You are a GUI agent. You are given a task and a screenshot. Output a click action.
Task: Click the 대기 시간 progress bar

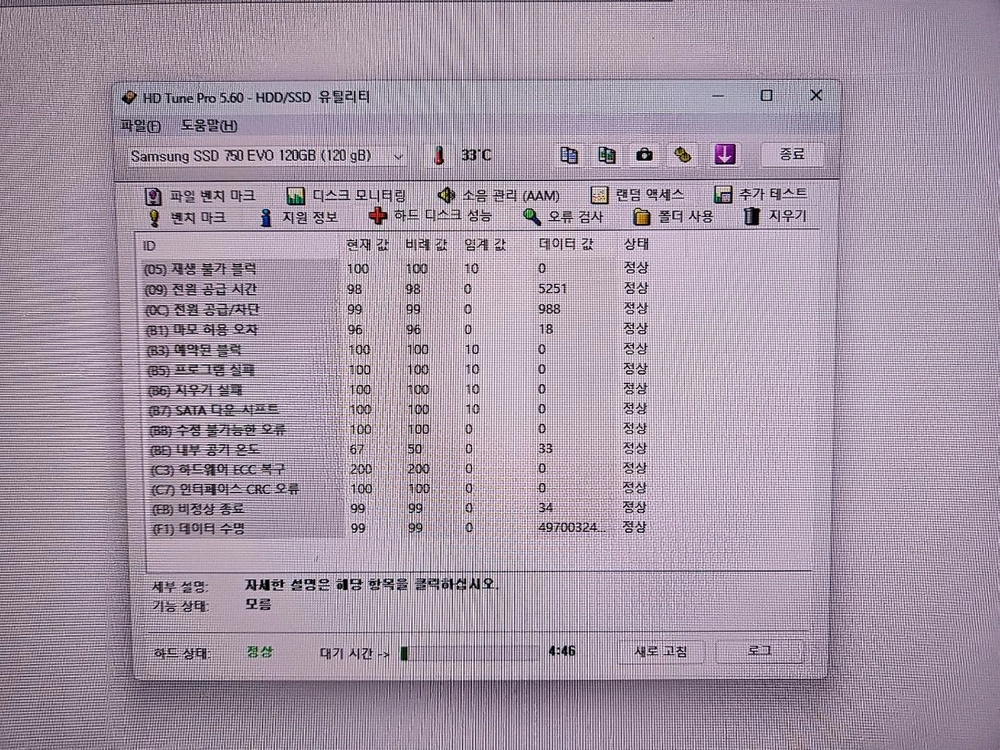(x=469, y=652)
